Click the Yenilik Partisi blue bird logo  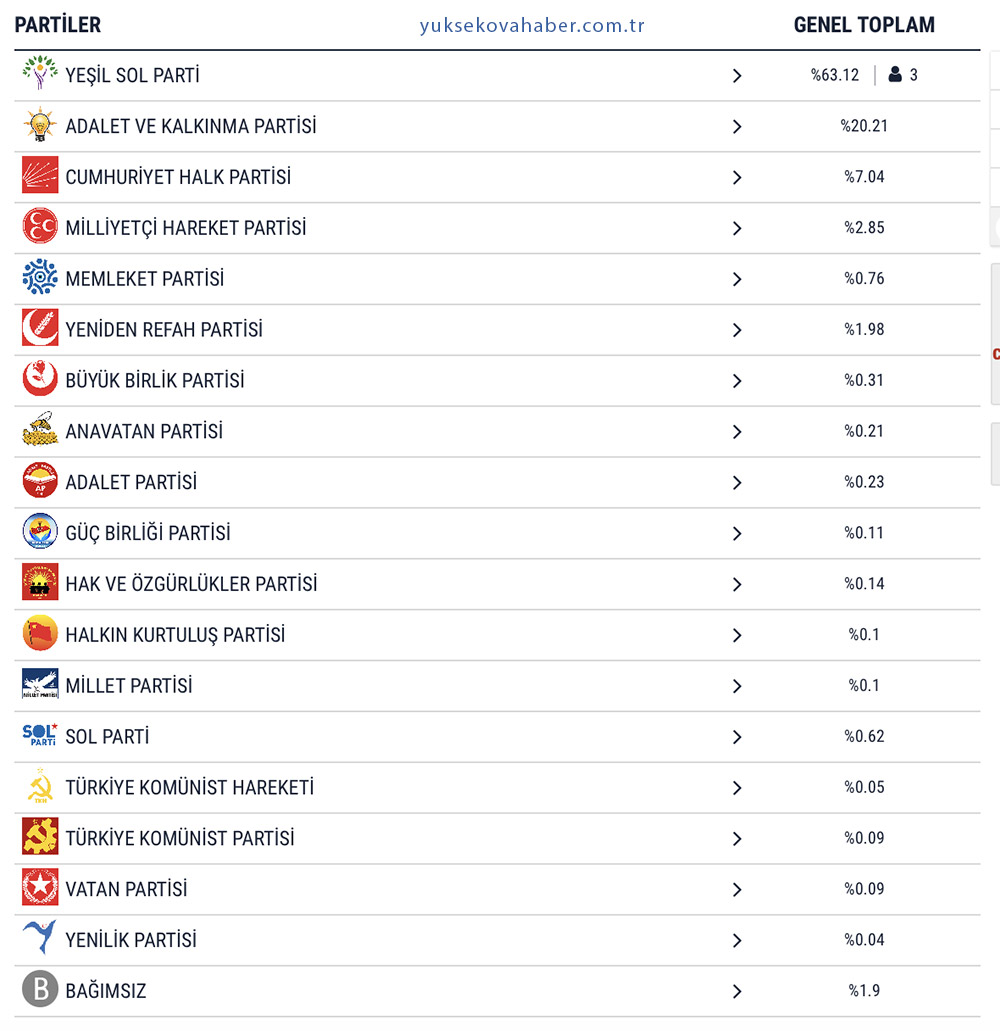click(40, 939)
